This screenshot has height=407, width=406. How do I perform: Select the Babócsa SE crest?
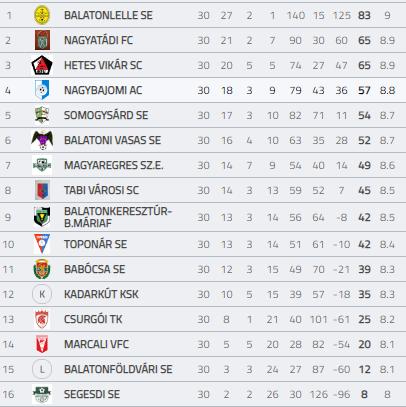[x=42, y=269]
